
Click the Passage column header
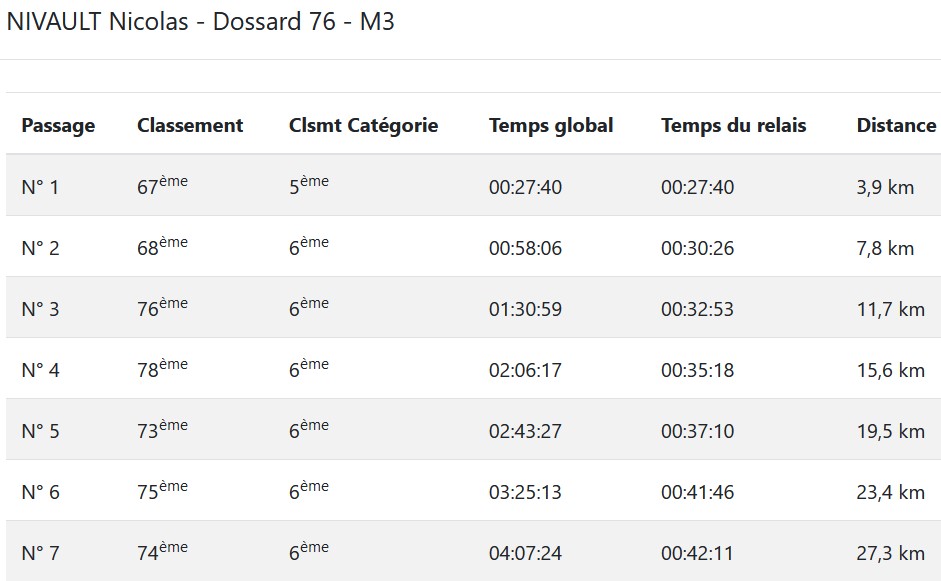point(58,125)
